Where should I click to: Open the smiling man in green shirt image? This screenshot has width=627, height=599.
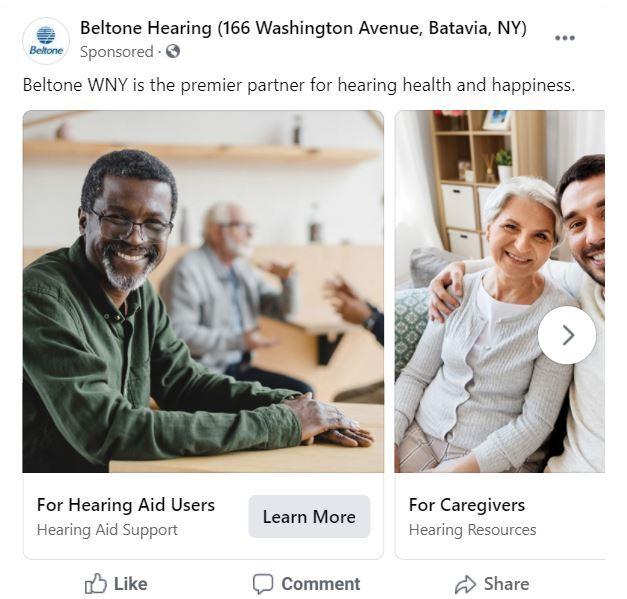(x=203, y=292)
